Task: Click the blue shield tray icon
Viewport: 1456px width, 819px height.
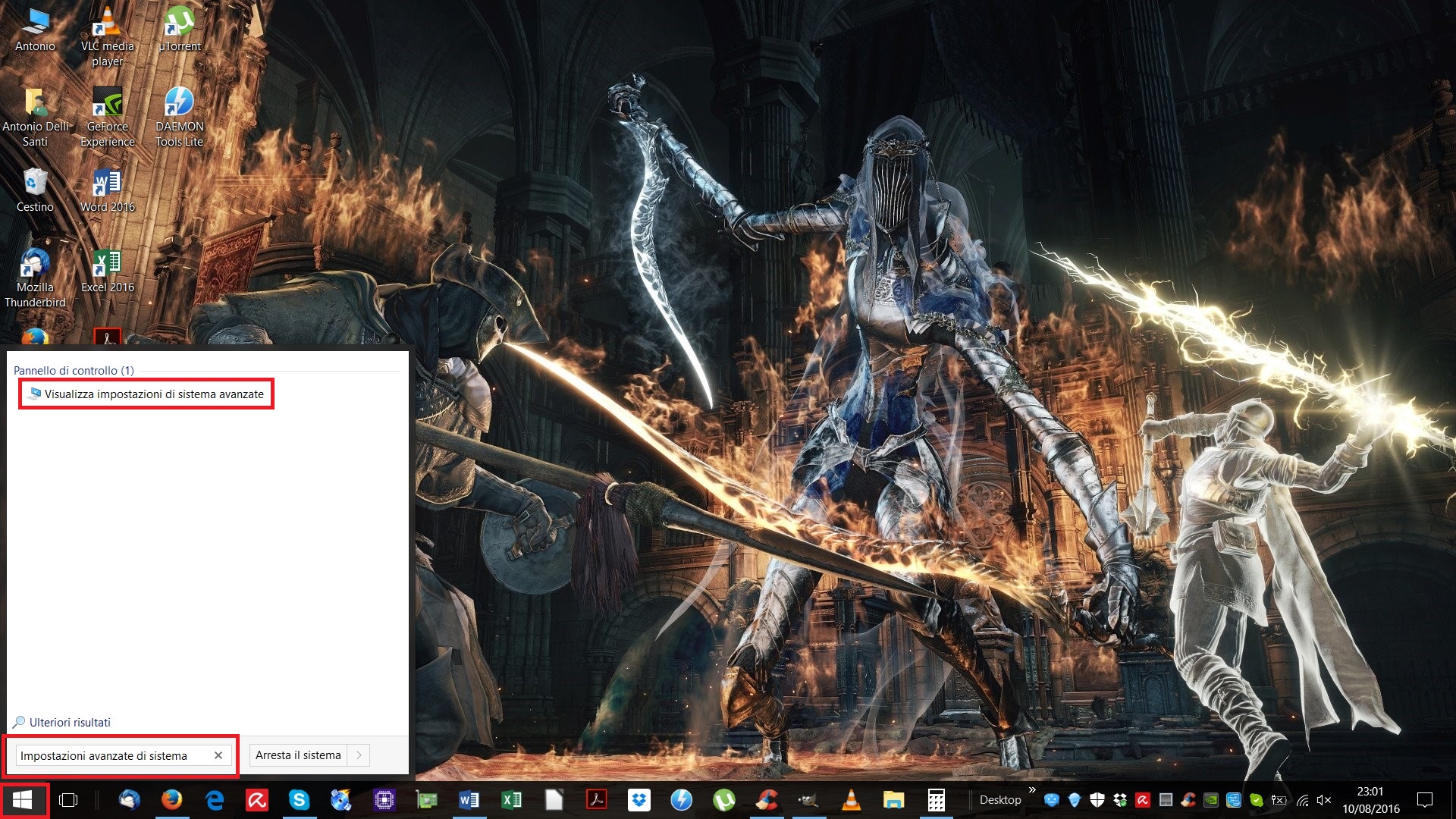Action: click(x=1075, y=800)
